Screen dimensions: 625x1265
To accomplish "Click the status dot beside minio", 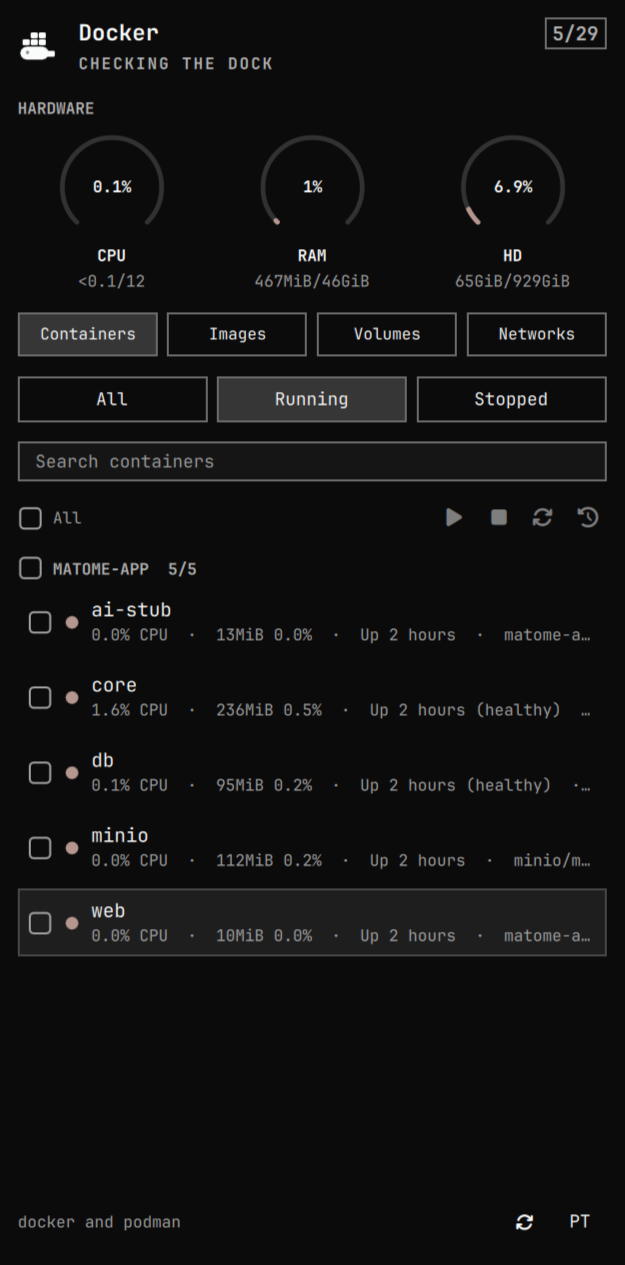I will click(72, 848).
